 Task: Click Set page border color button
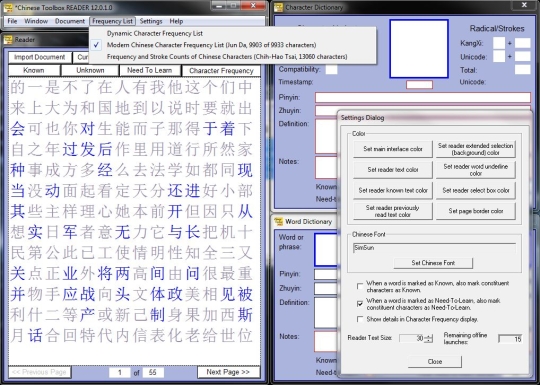[475, 211]
